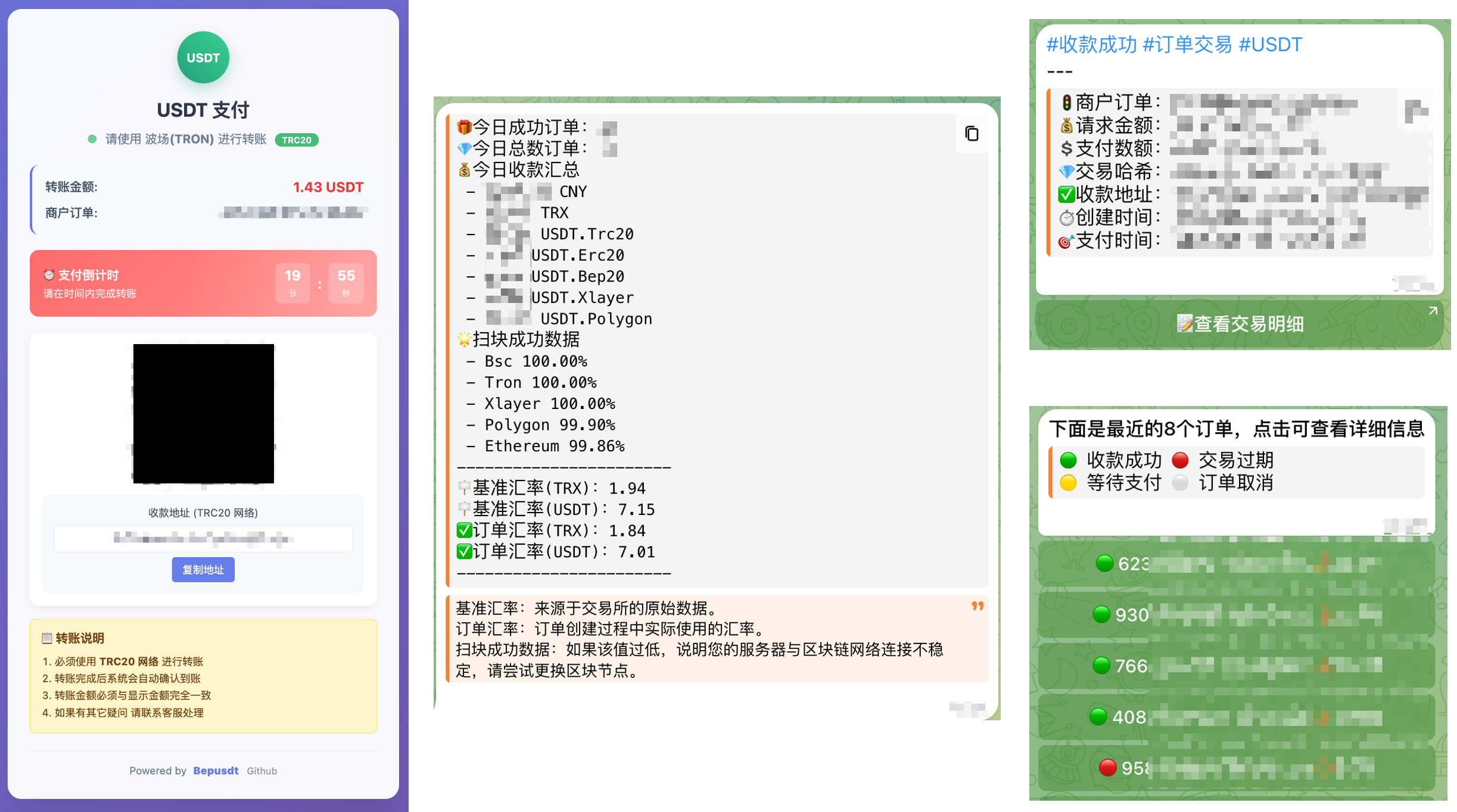The image size is (1457, 812).
Task: Click the gift icon next to 今日成功订单
Action: (464, 127)
